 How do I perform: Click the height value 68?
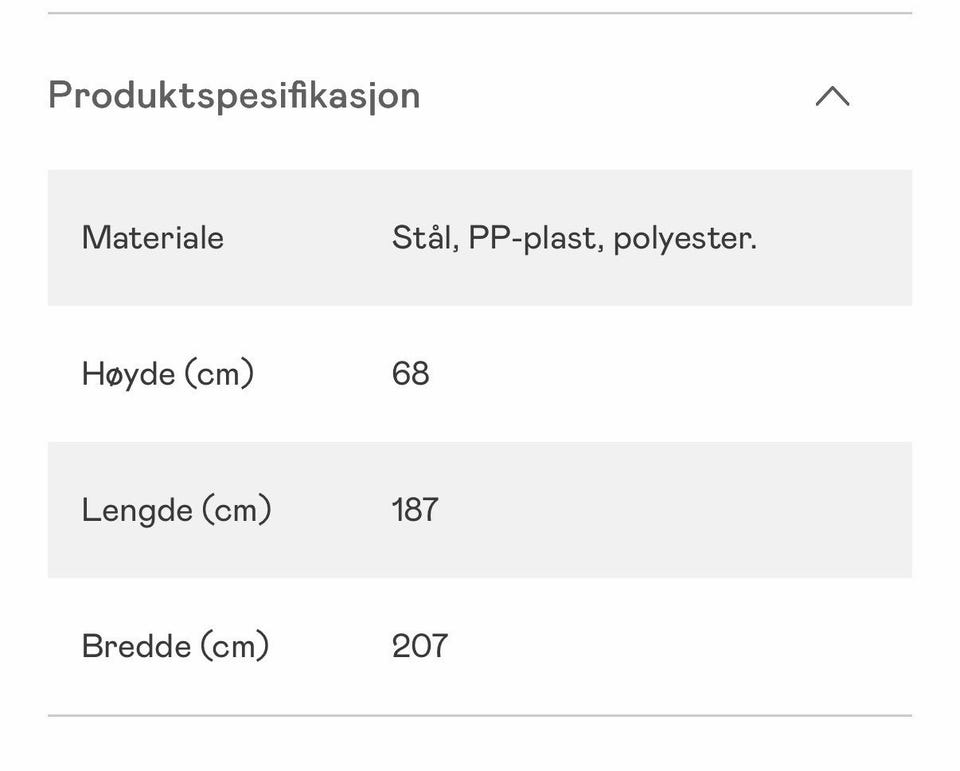pos(410,374)
